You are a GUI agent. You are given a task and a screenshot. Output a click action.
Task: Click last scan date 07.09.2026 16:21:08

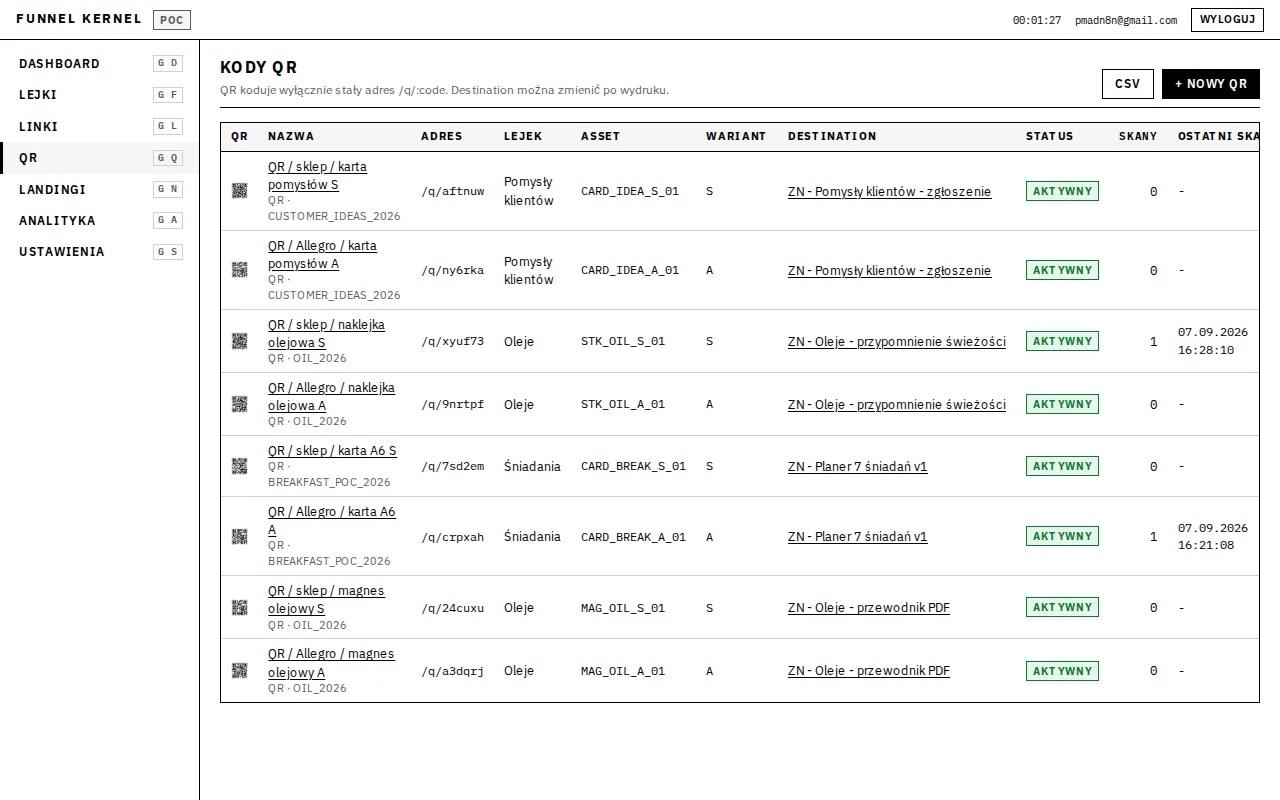pyautogui.click(x=1213, y=536)
